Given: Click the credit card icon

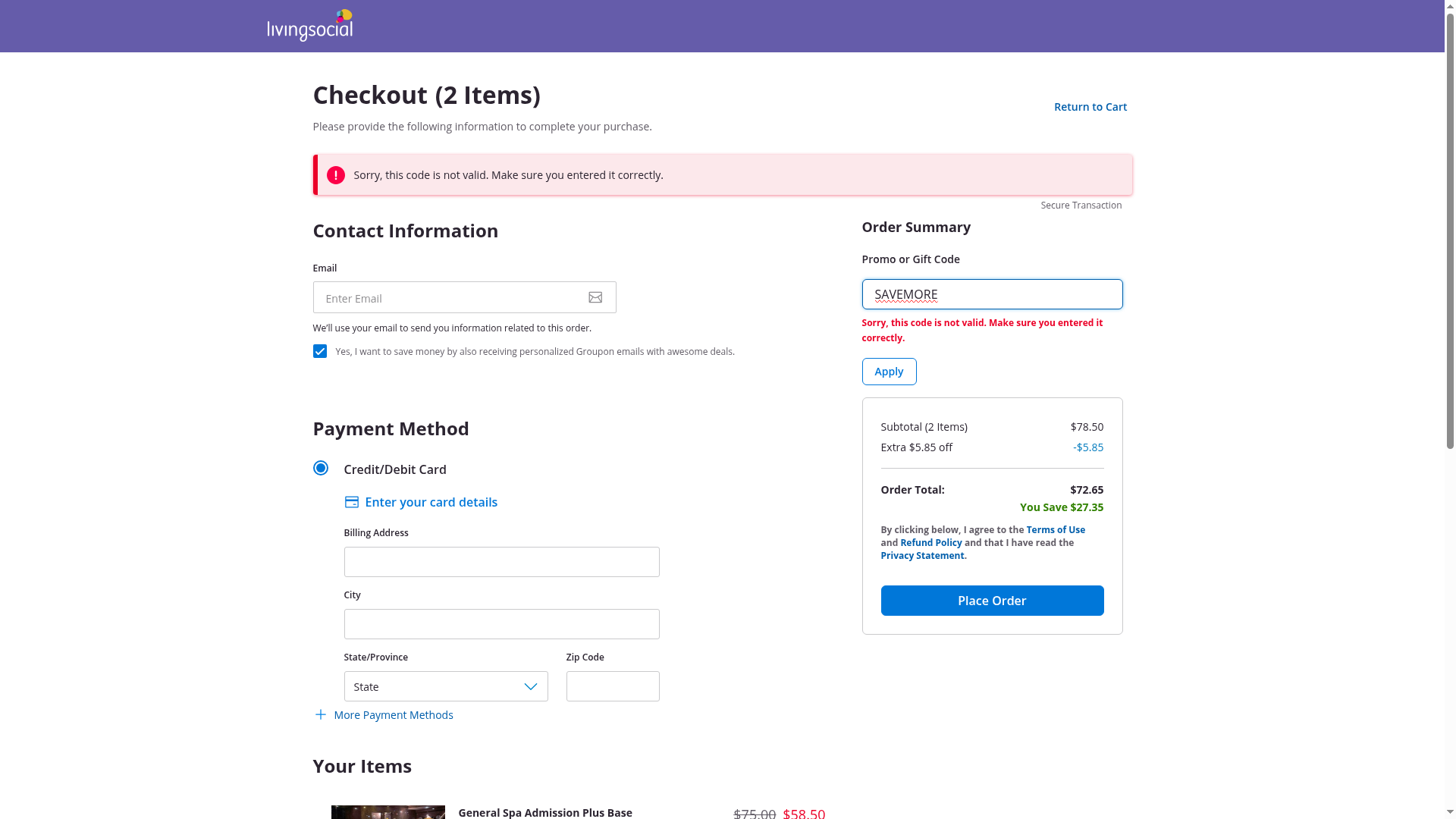Looking at the screenshot, I should coord(351,502).
